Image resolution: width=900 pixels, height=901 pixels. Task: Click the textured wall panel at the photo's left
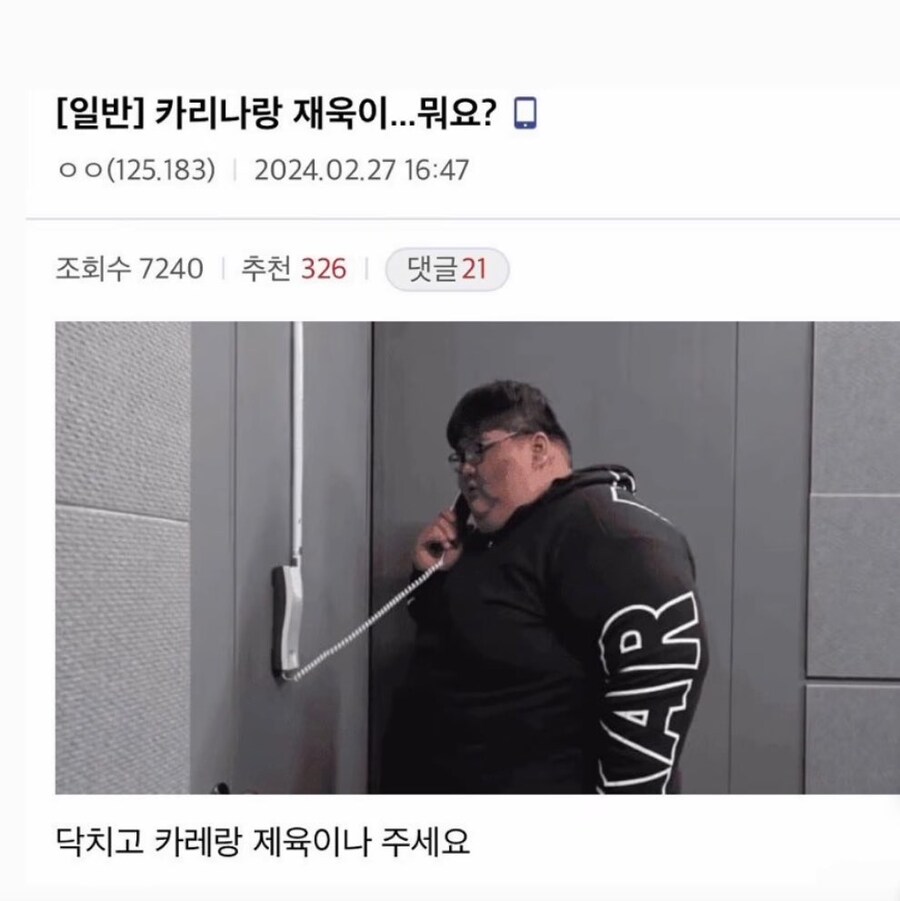tap(123, 557)
